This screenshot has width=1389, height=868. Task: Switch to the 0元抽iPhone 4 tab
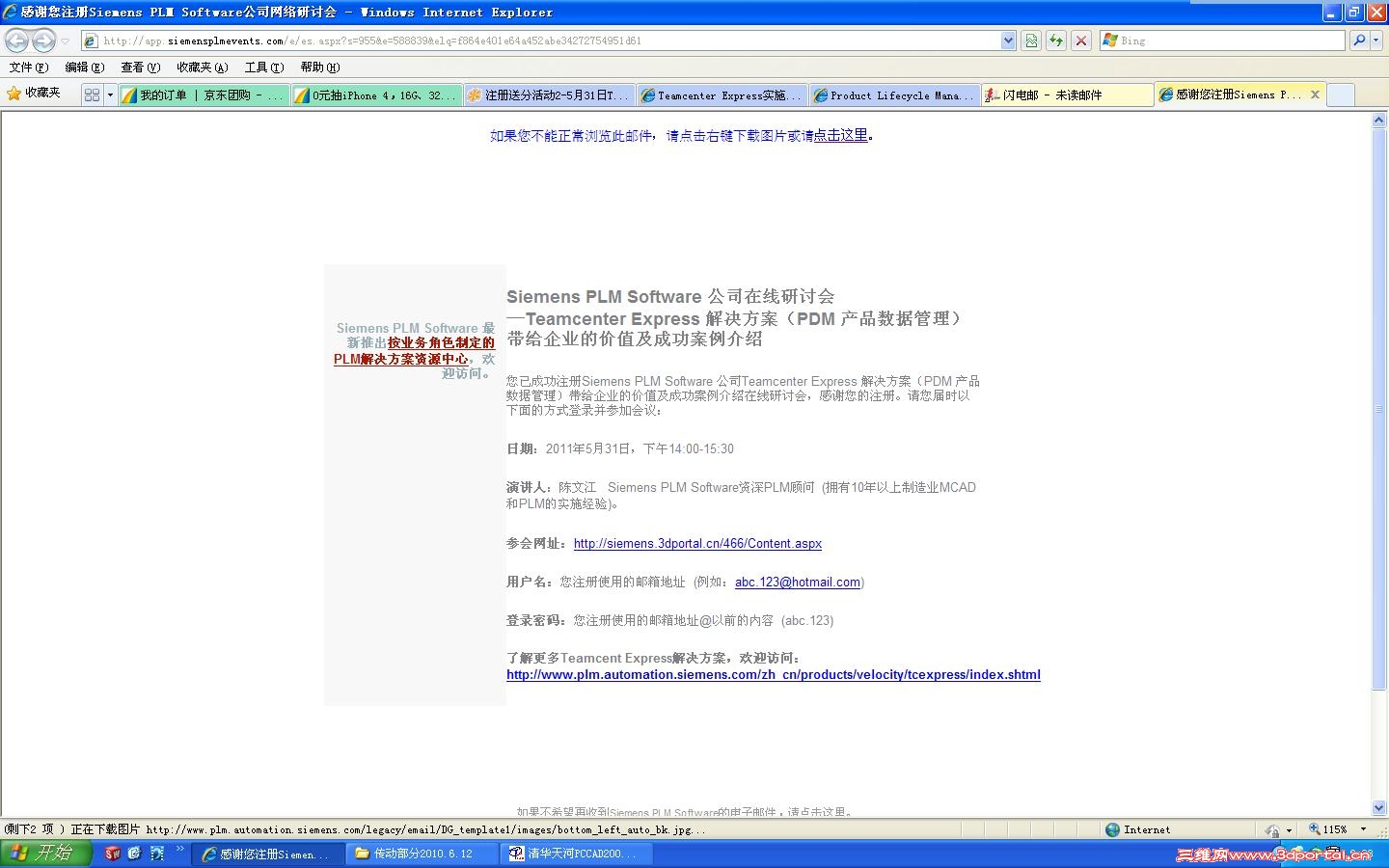click(x=377, y=95)
